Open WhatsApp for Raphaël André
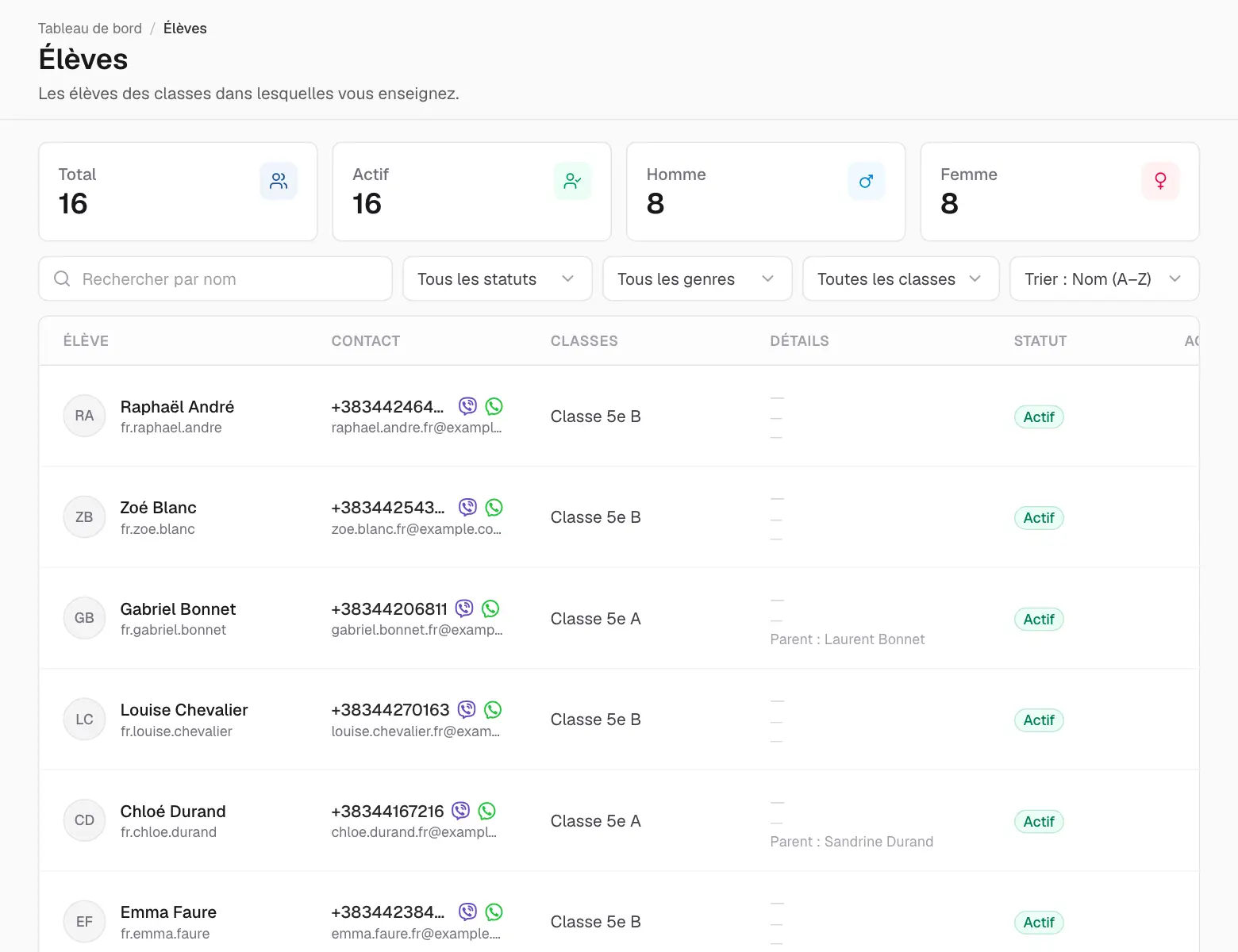This screenshot has height=952, width=1238. (494, 406)
